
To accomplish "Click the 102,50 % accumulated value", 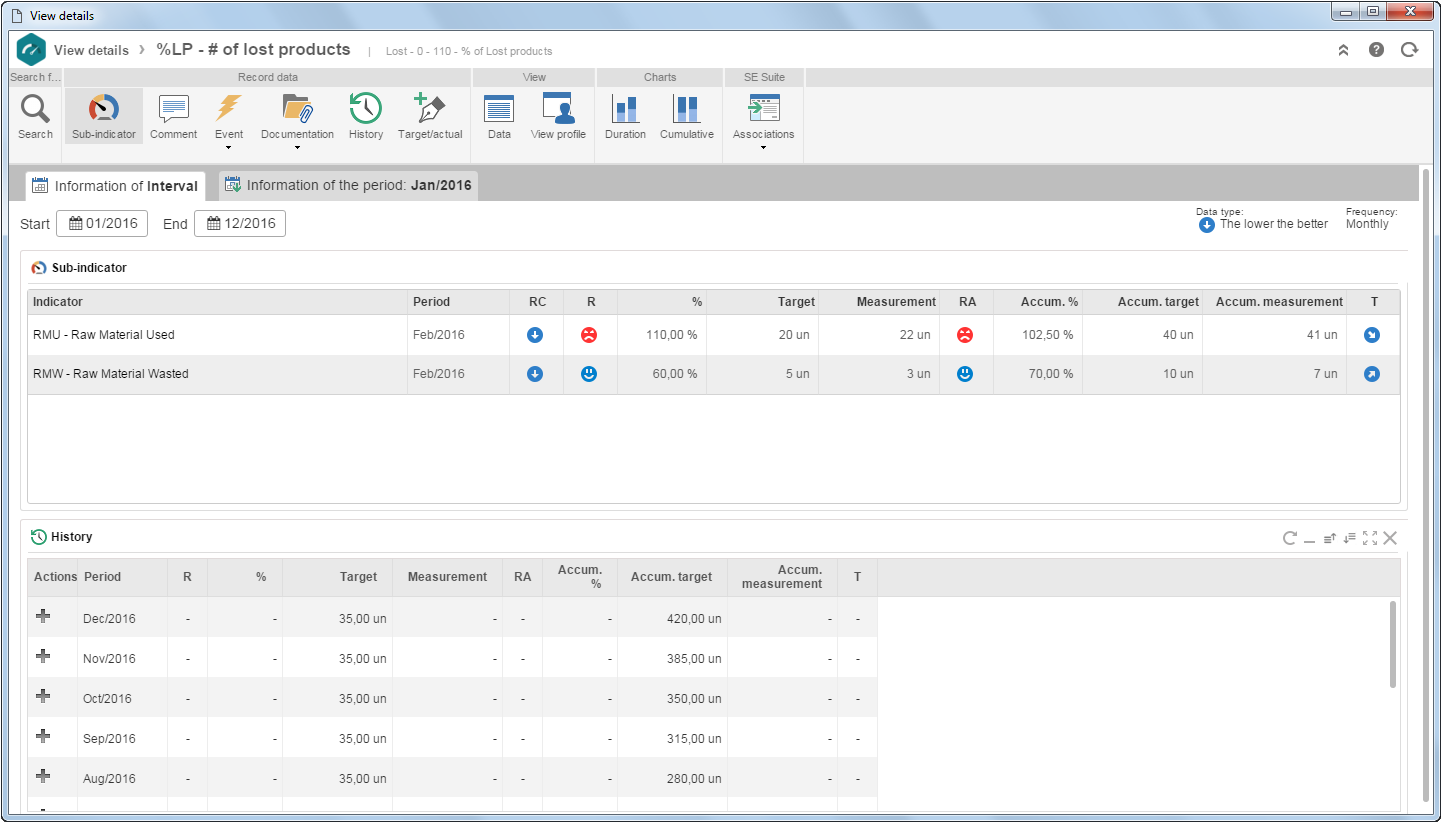I will coord(1047,335).
